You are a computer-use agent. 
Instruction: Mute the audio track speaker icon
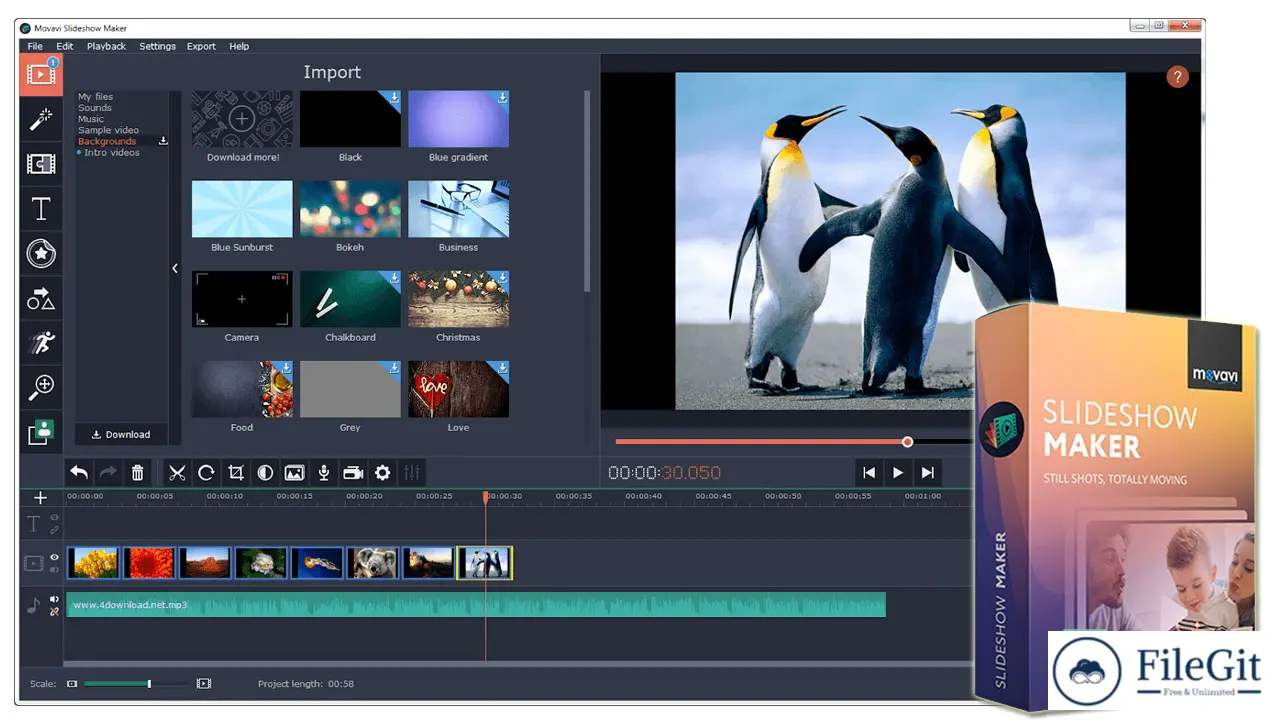[x=54, y=599]
